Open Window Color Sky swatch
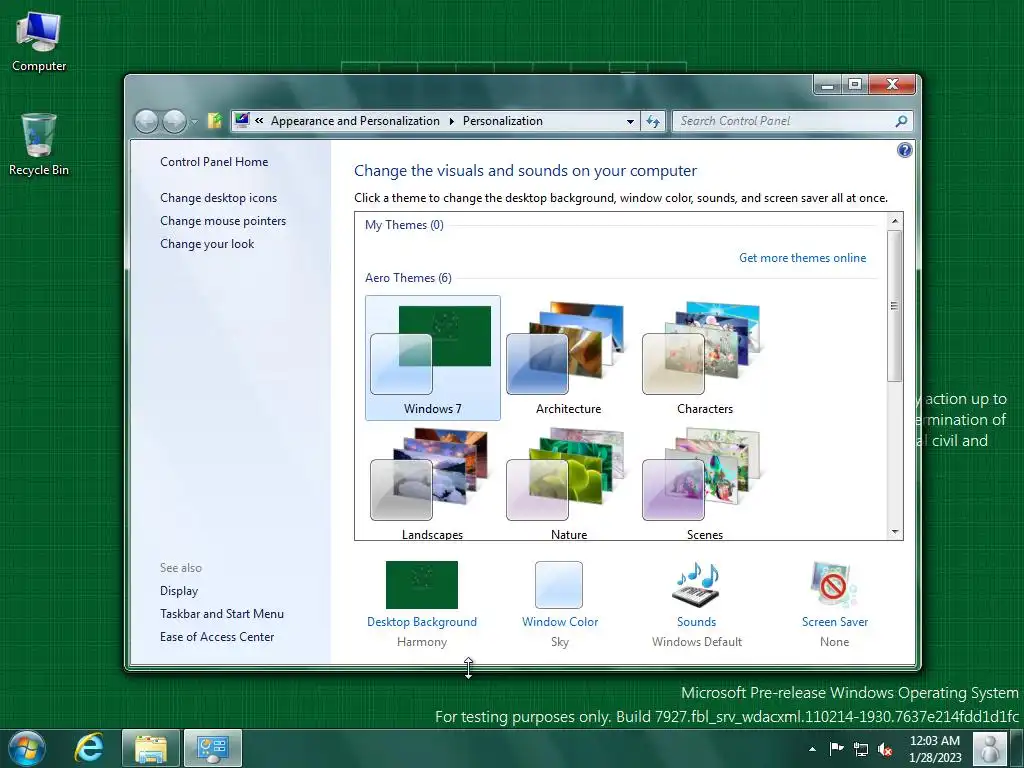1024x768 pixels. tap(559, 584)
